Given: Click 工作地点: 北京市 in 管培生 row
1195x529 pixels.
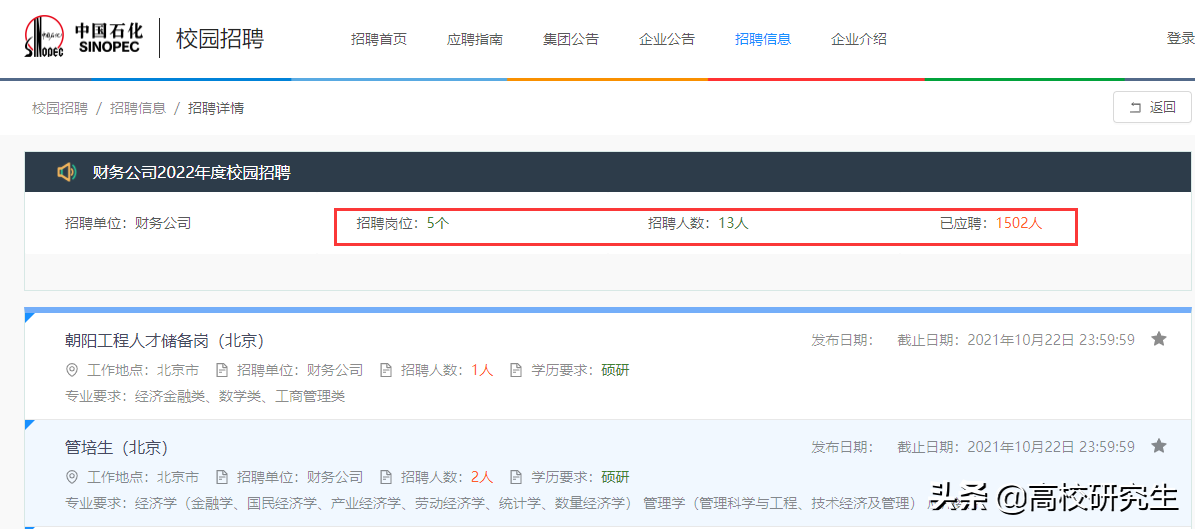Looking at the screenshot, I should click(143, 477).
